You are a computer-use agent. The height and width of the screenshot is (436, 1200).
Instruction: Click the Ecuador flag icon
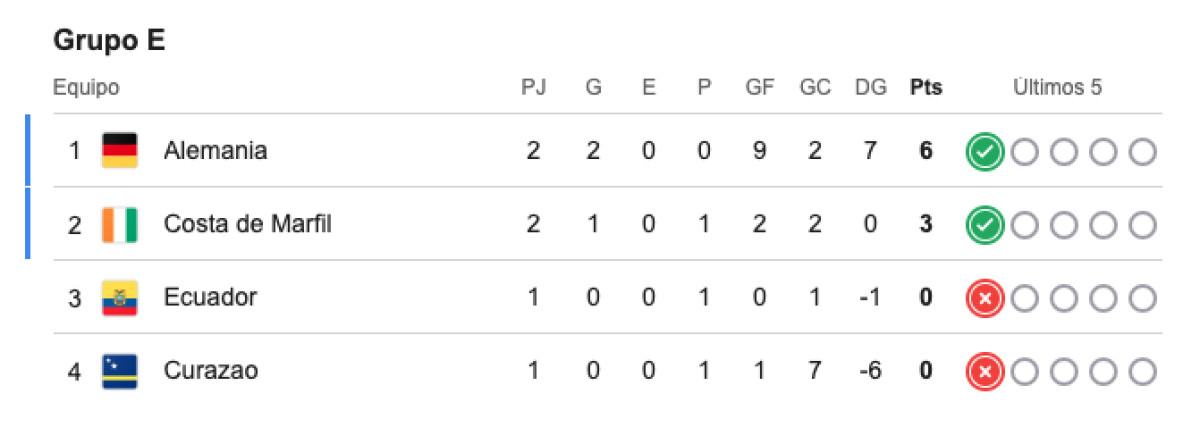(x=120, y=298)
